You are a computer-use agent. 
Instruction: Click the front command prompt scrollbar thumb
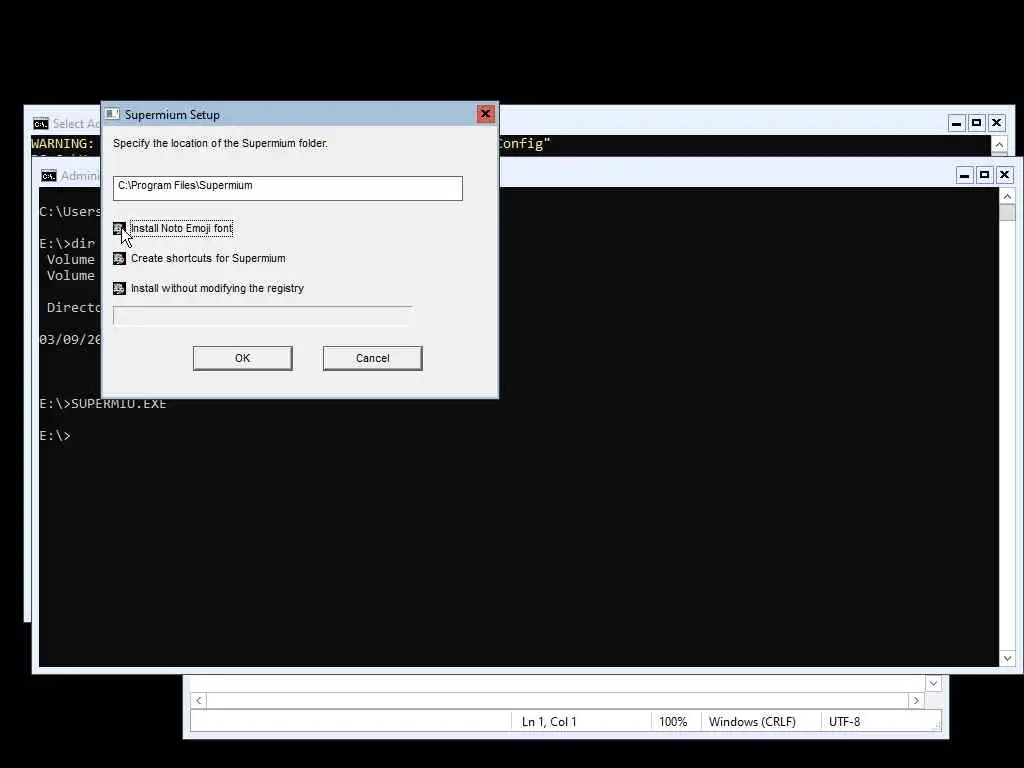1007,212
